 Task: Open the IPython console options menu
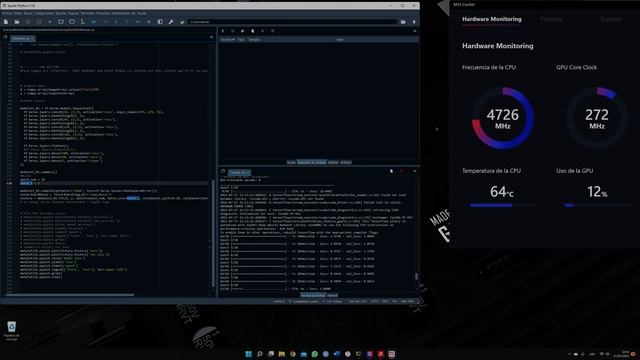pyautogui.click(x=415, y=171)
